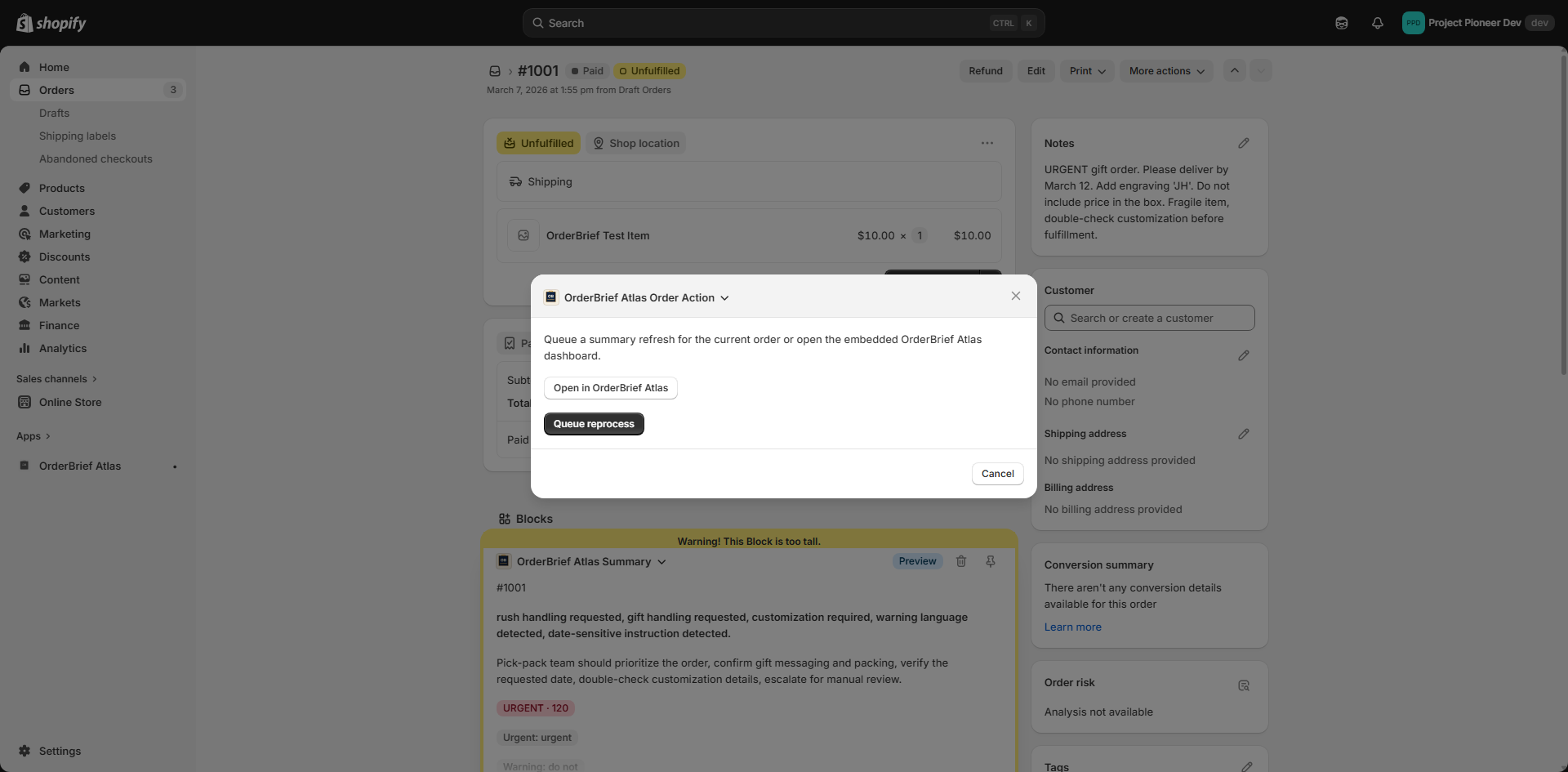Viewport: 1568px width, 772px height.
Task: Click the Order risk analysis icon
Action: coord(1243,685)
